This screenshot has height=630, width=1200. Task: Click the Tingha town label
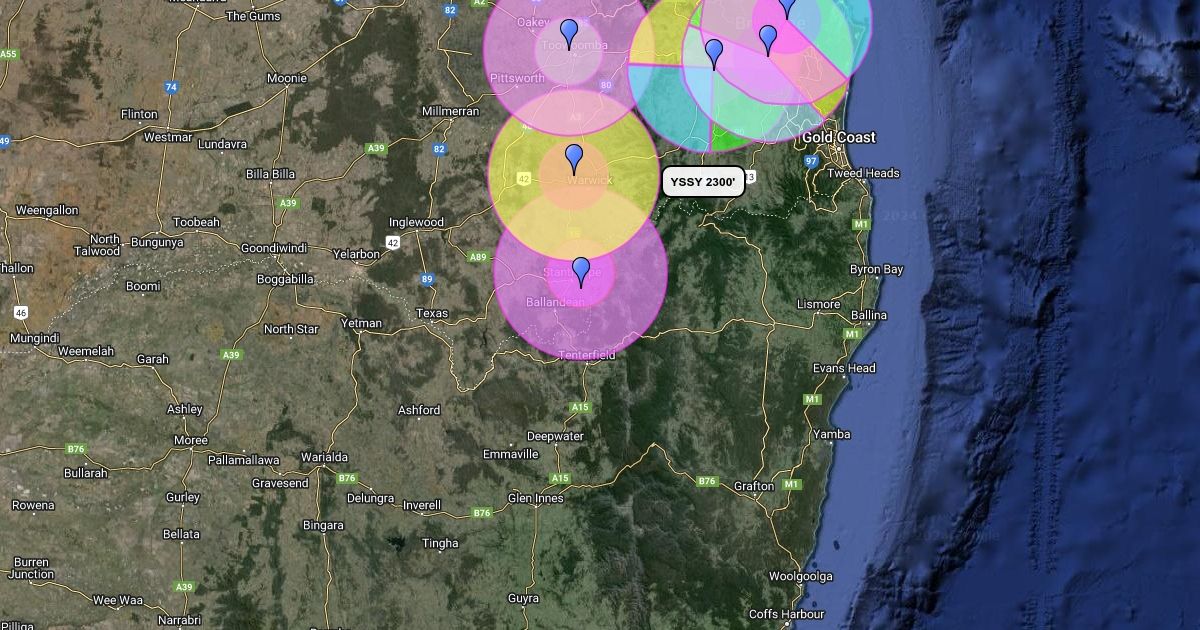coord(440,543)
